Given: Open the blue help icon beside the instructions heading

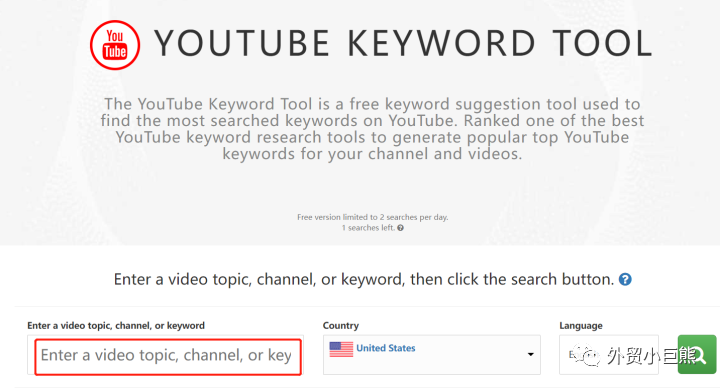Looking at the screenshot, I should [x=625, y=279].
